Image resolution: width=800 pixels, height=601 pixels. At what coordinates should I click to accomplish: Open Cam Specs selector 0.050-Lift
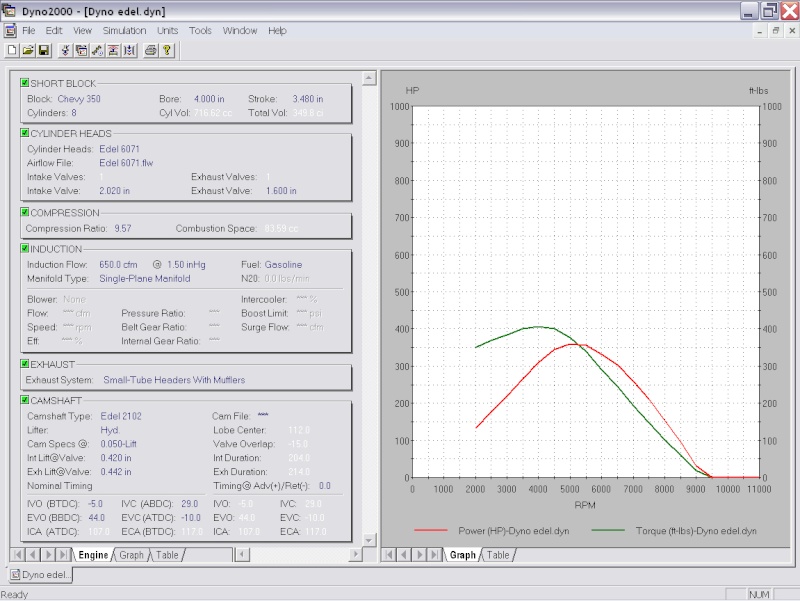118,444
